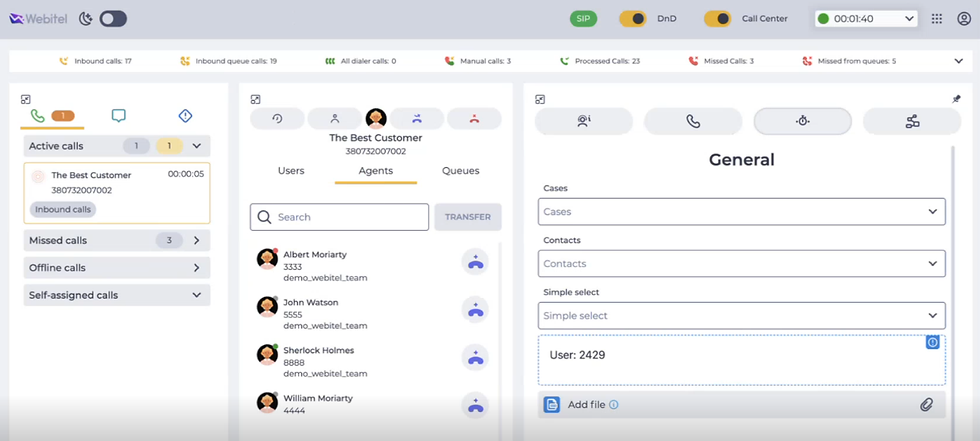Click the TRANSFER button
Image resolution: width=980 pixels, height=441 pixels.
pos(468,217)
